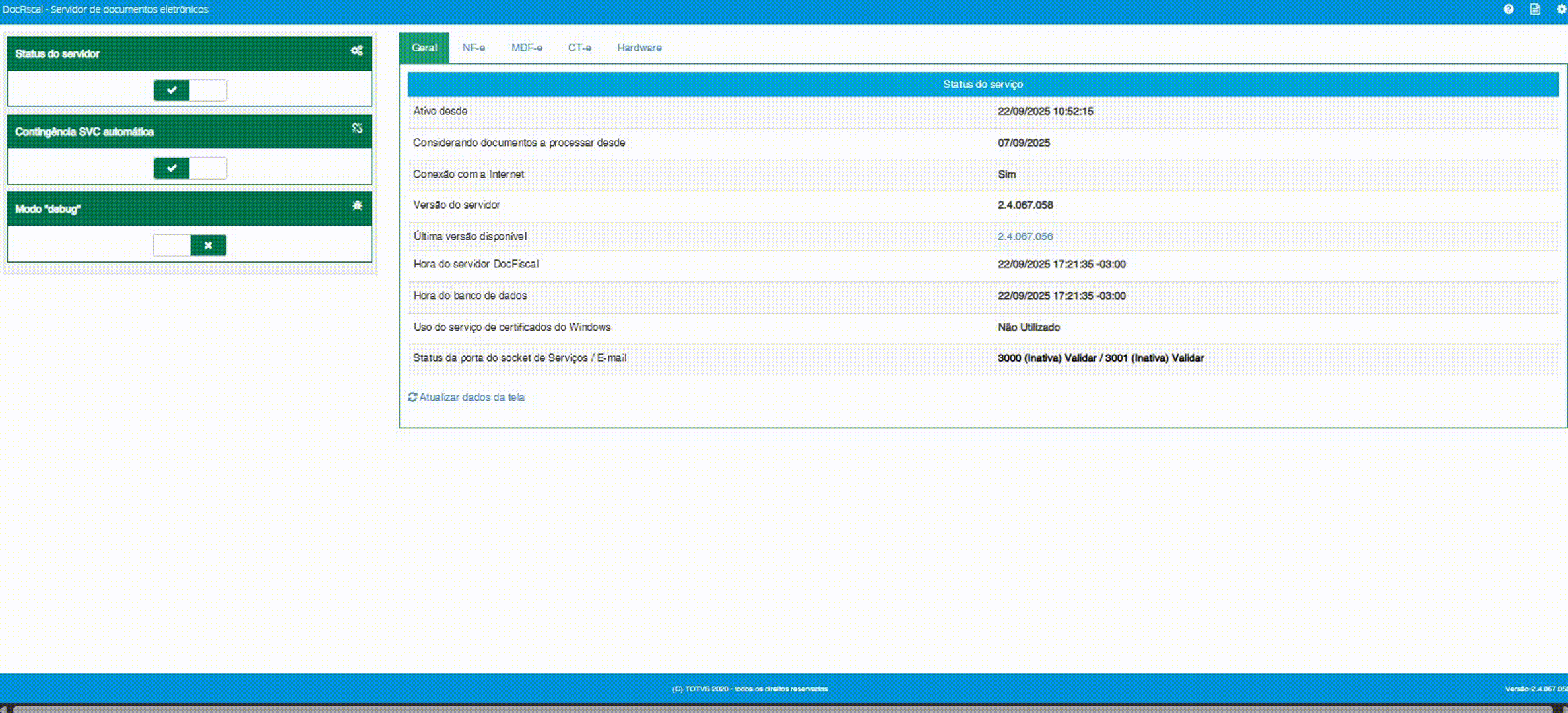Click the TOTVS 2020 copyright footer text
Viewport: 1568px width, 713px height.
pyautogui.click(x=750, y=689)
